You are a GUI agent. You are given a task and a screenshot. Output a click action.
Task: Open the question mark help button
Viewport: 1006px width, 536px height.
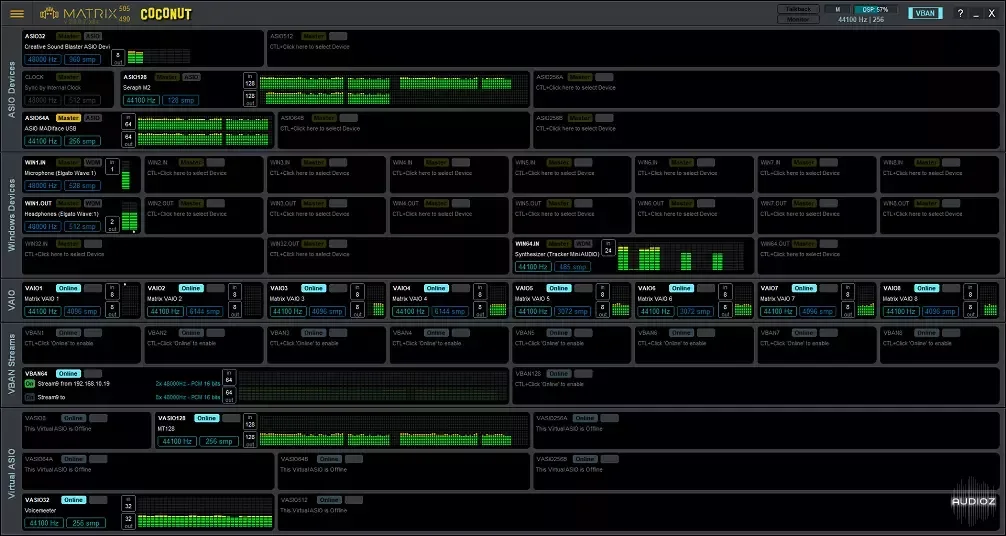960,13
